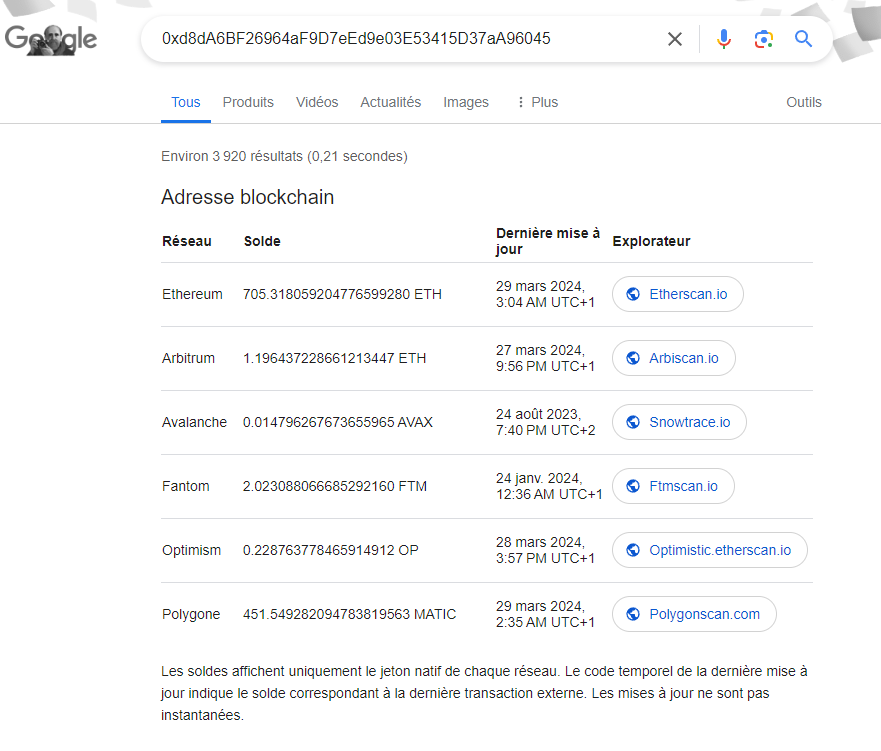
Task: Click the microphone icon for voice search
Action: tap(723, 38)
